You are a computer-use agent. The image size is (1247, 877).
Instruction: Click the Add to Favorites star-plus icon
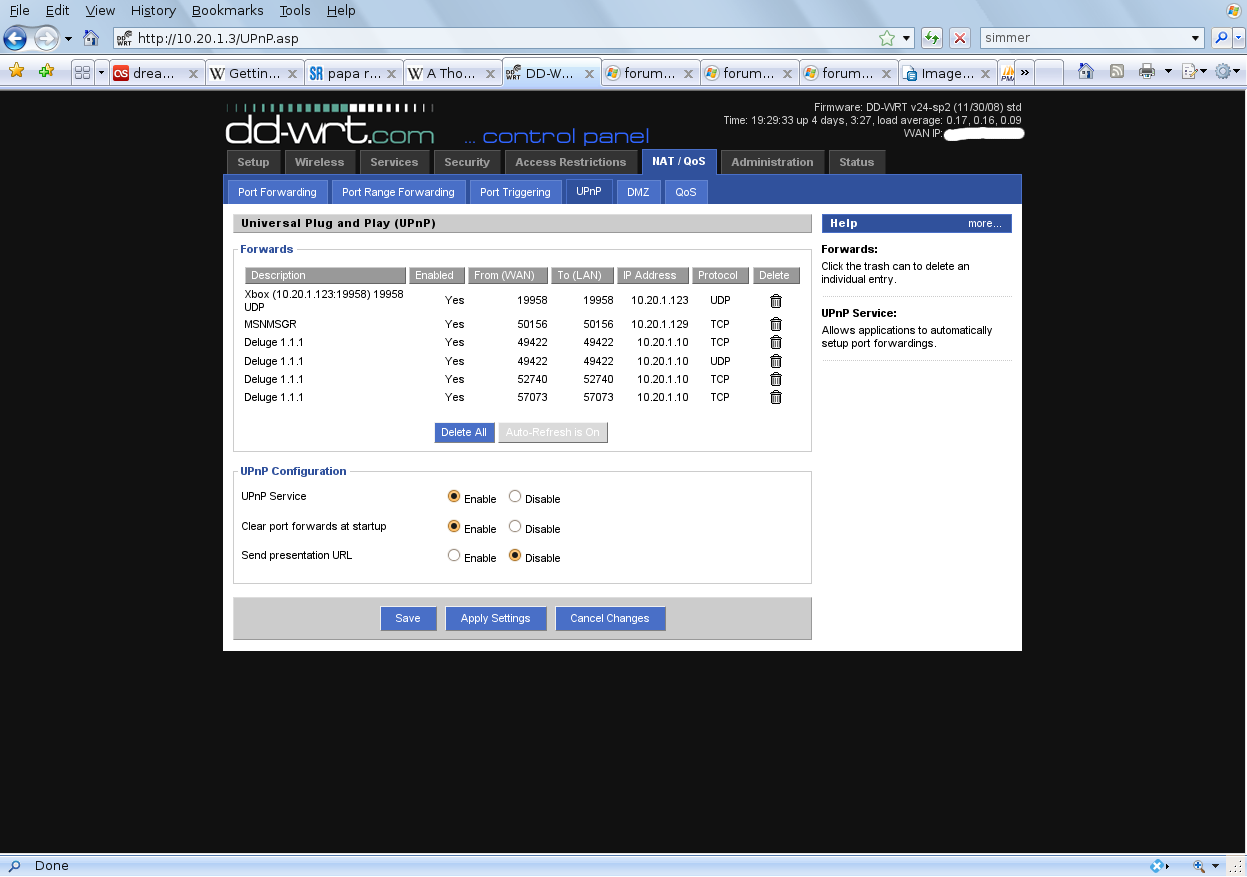click(x=46, y=72)
